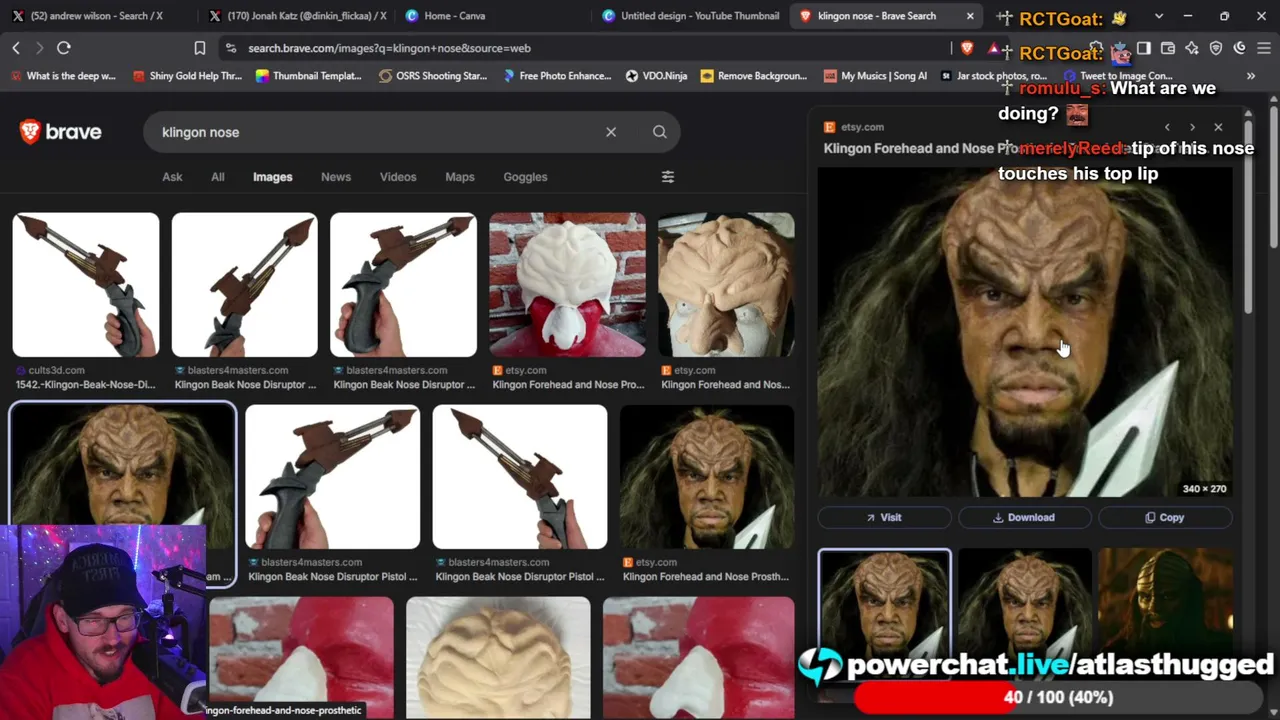Open the third disruptor pistol thumbnail, top row
This screenshot has height=720, width=1280.
coord(404,285)
